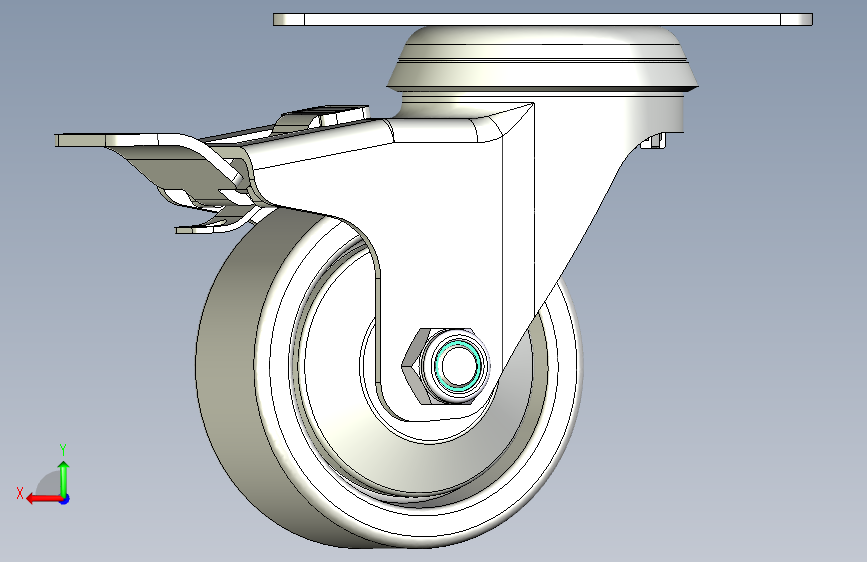Select the caster fork side plate
867x562 pixels.
[x=442, y=232]
